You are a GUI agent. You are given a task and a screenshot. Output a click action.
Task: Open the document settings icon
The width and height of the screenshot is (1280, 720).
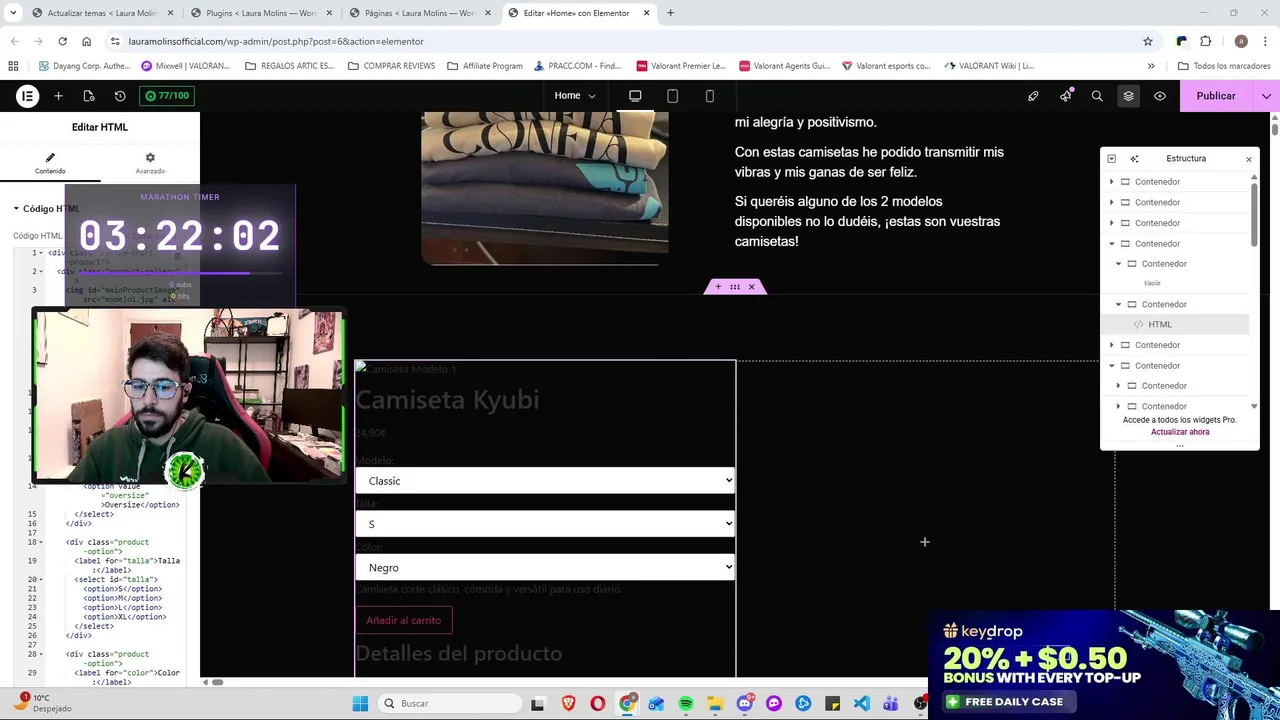tap(89, 96)
